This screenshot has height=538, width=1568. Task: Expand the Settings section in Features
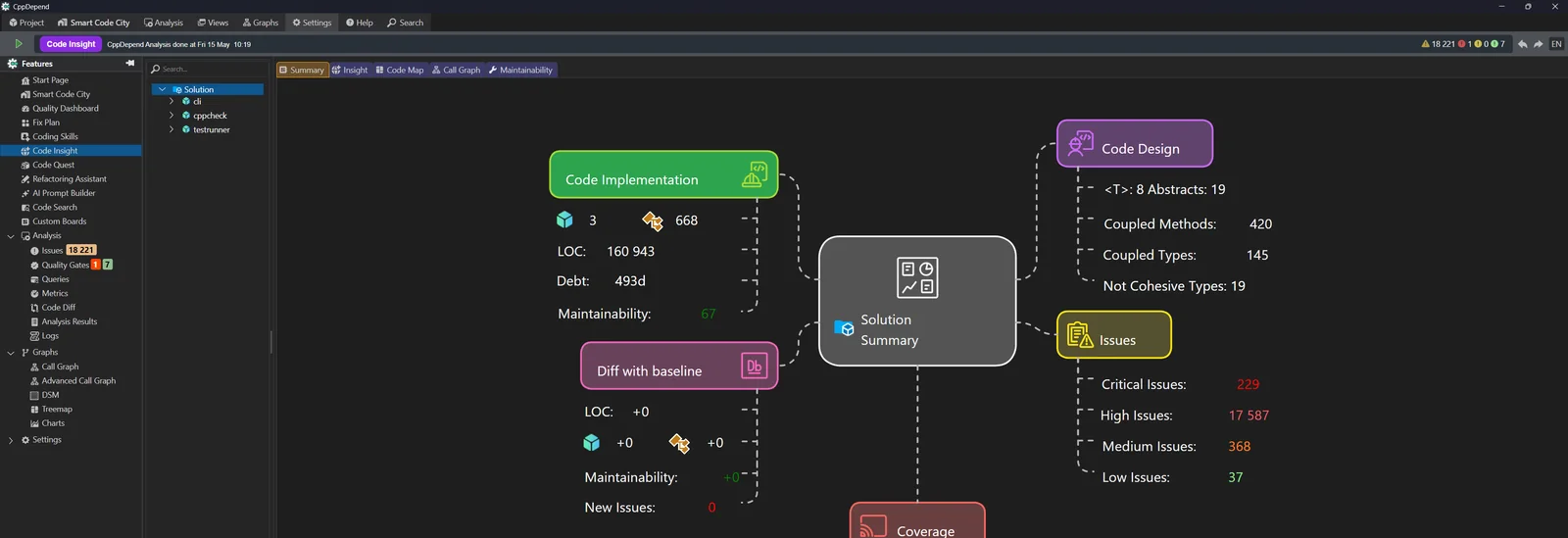tap(11, 440)
